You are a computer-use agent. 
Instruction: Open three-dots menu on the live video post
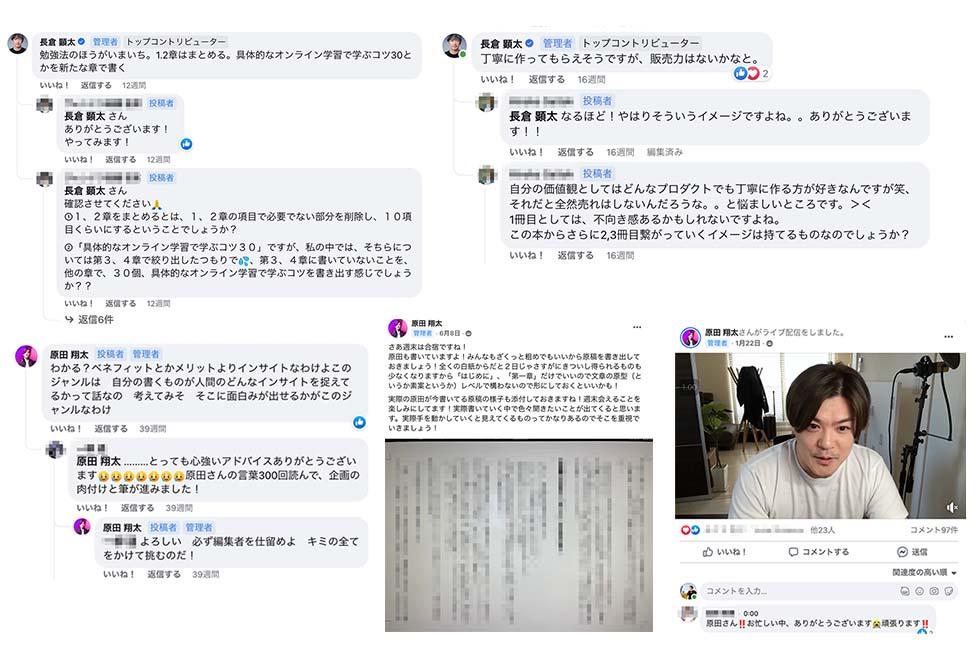click(949, 337)
